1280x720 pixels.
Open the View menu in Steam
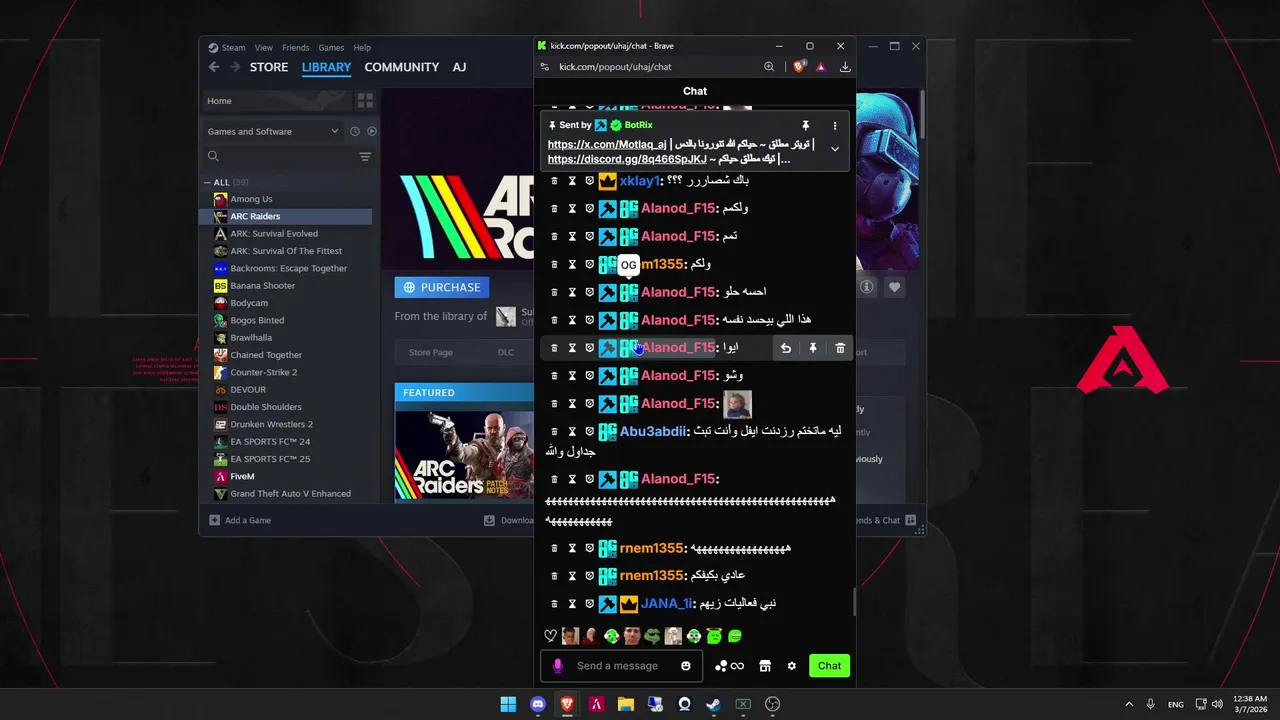pos(263,47)
